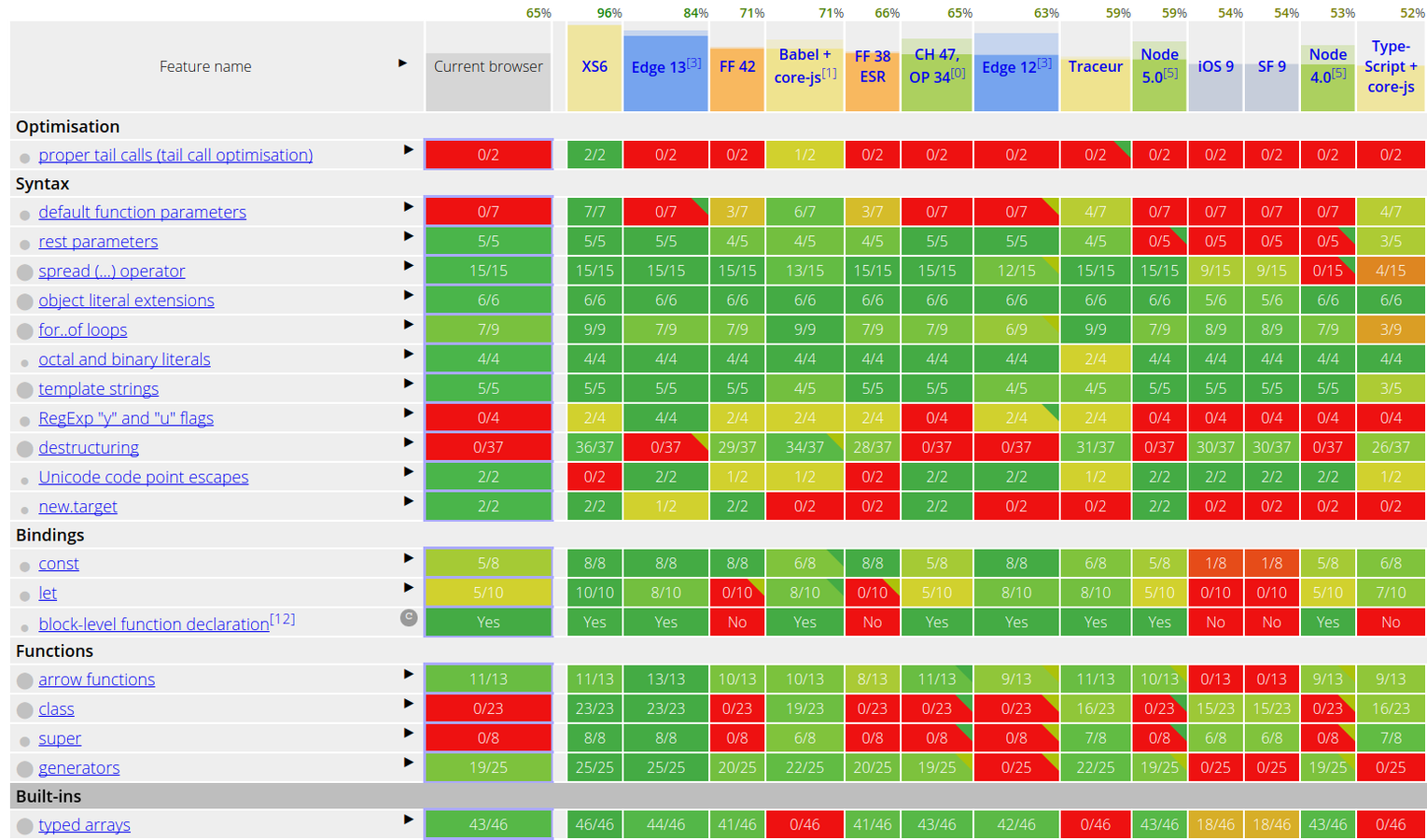The height and width of the screenshot is (840, 1427).
Task: Expand the default function parameters row
Action: [x=408, y=206]
